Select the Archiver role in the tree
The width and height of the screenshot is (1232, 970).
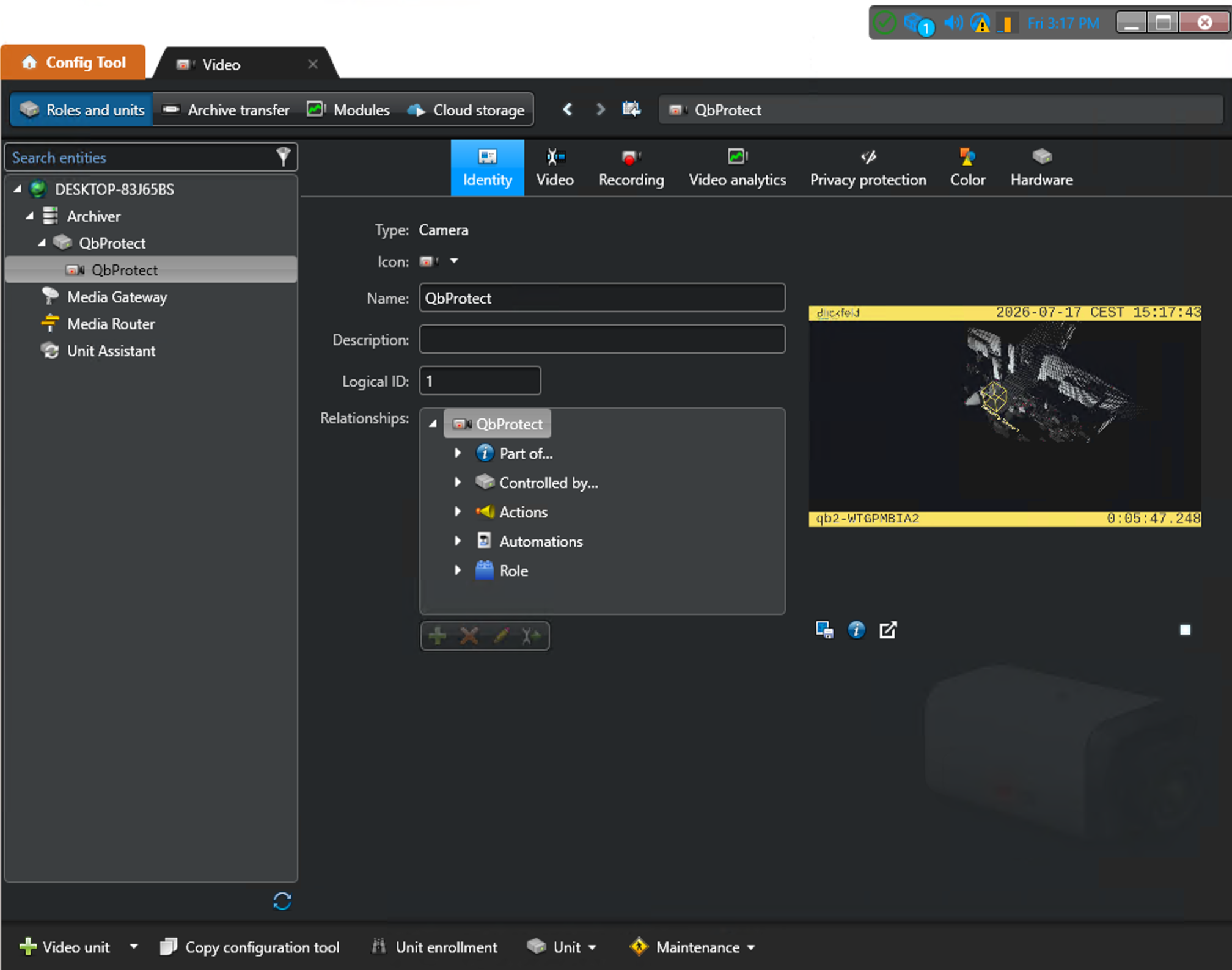tap(94, 216)
